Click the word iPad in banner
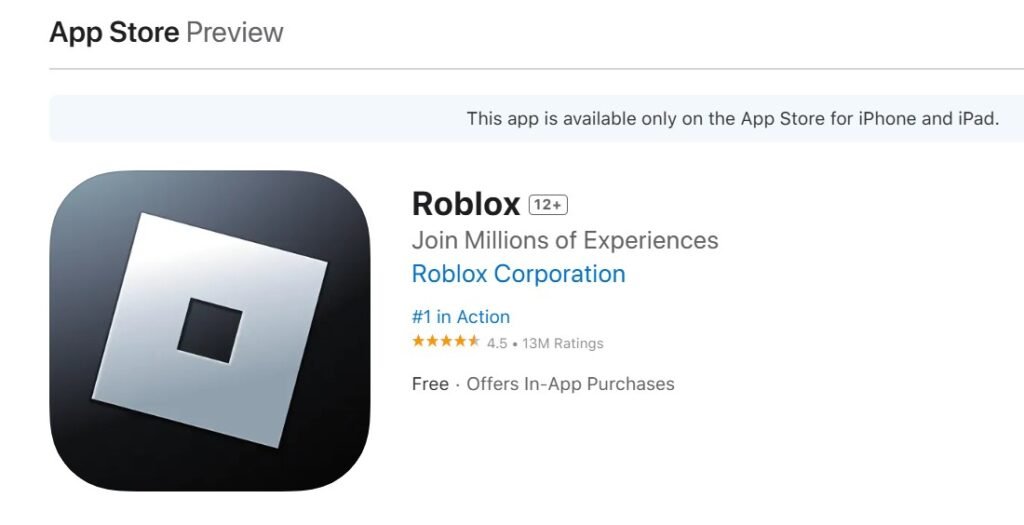 pyautogui.click(x=981, y=119)
